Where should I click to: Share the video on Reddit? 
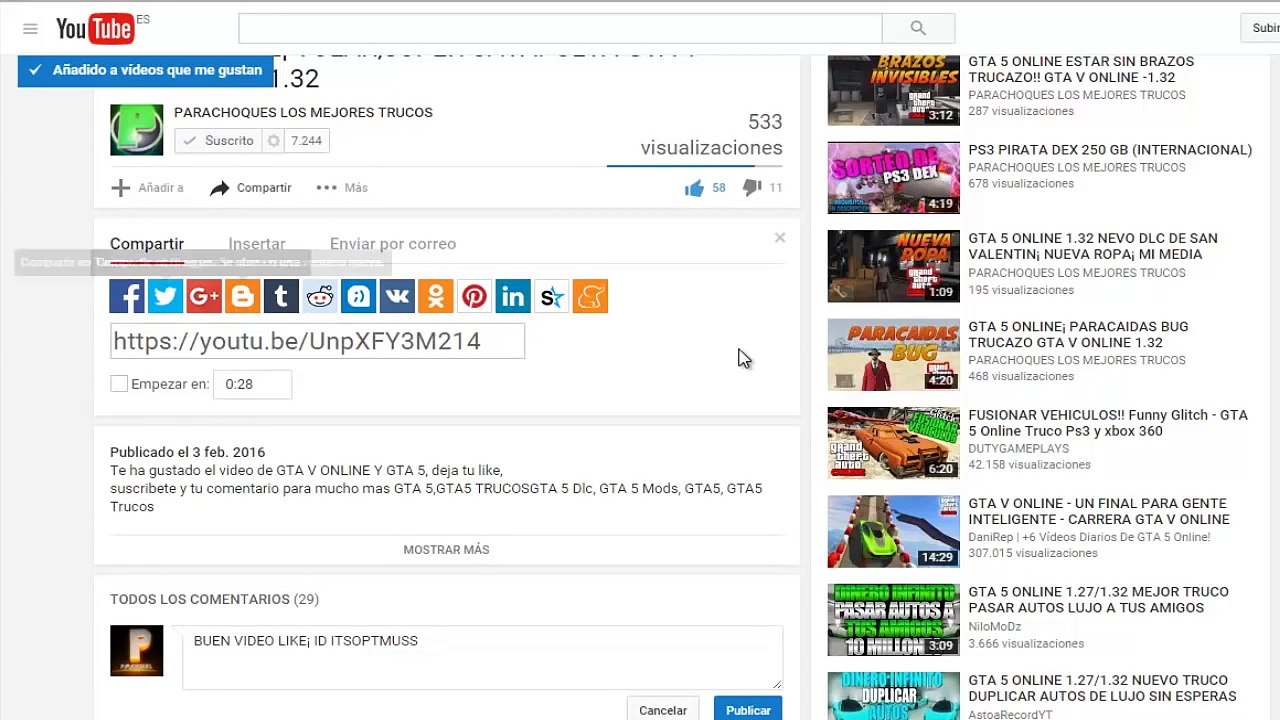[x=320, y=296]
